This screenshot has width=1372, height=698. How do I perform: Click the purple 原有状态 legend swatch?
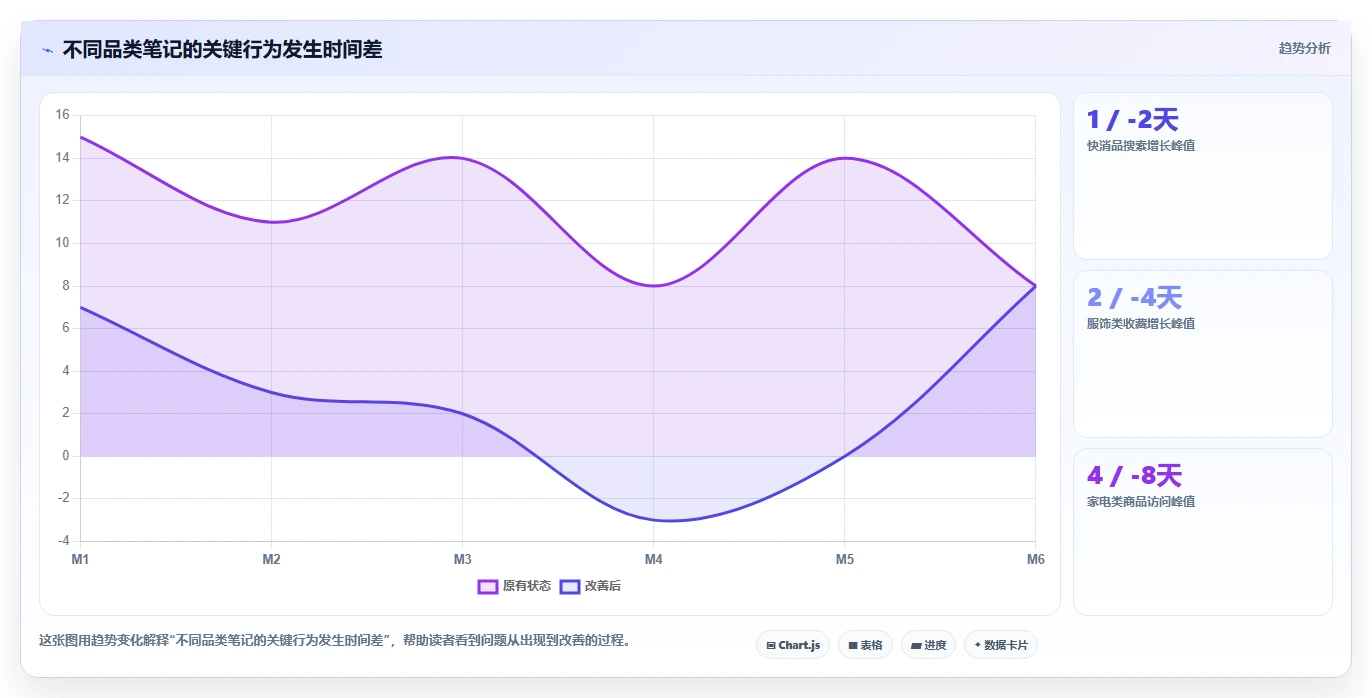[x=488, y=586]
